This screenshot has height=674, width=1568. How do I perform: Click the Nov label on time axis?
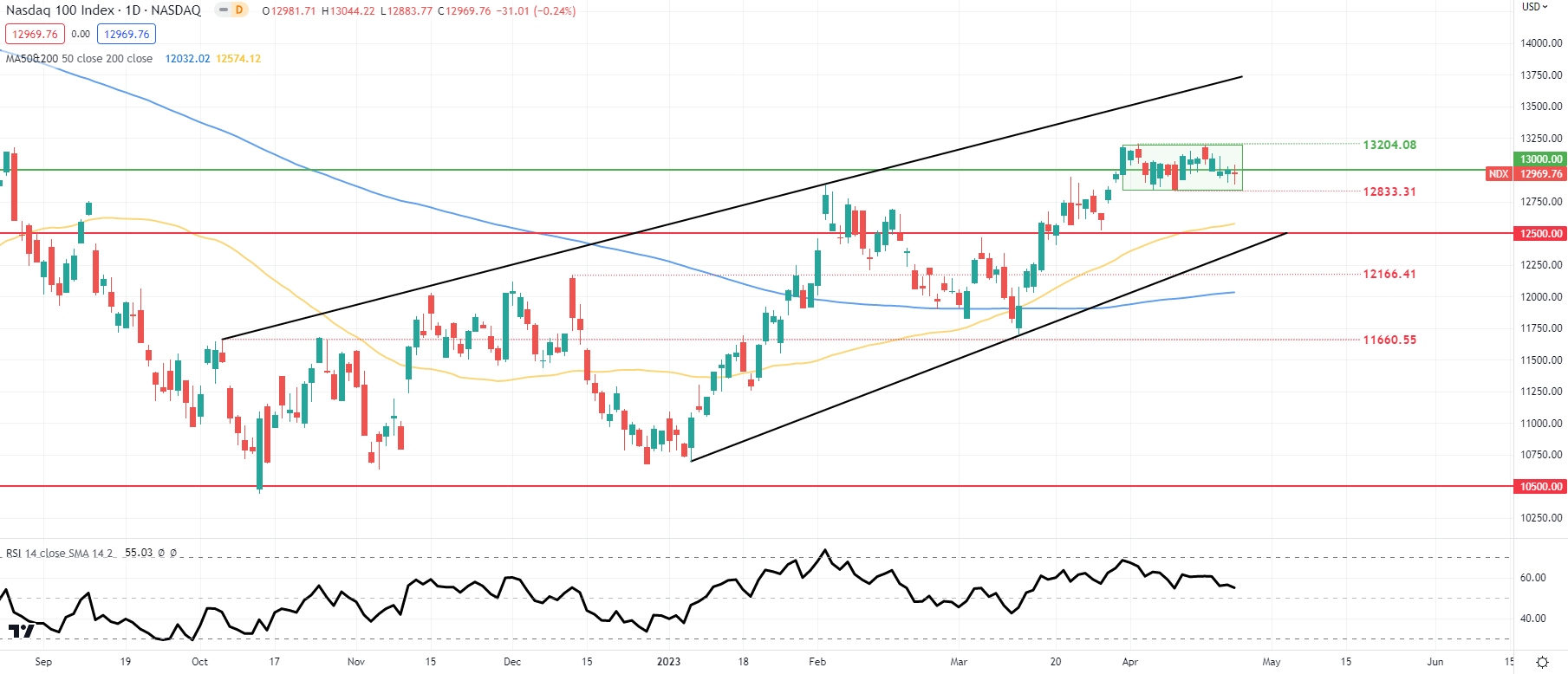[x=356, y=662]
